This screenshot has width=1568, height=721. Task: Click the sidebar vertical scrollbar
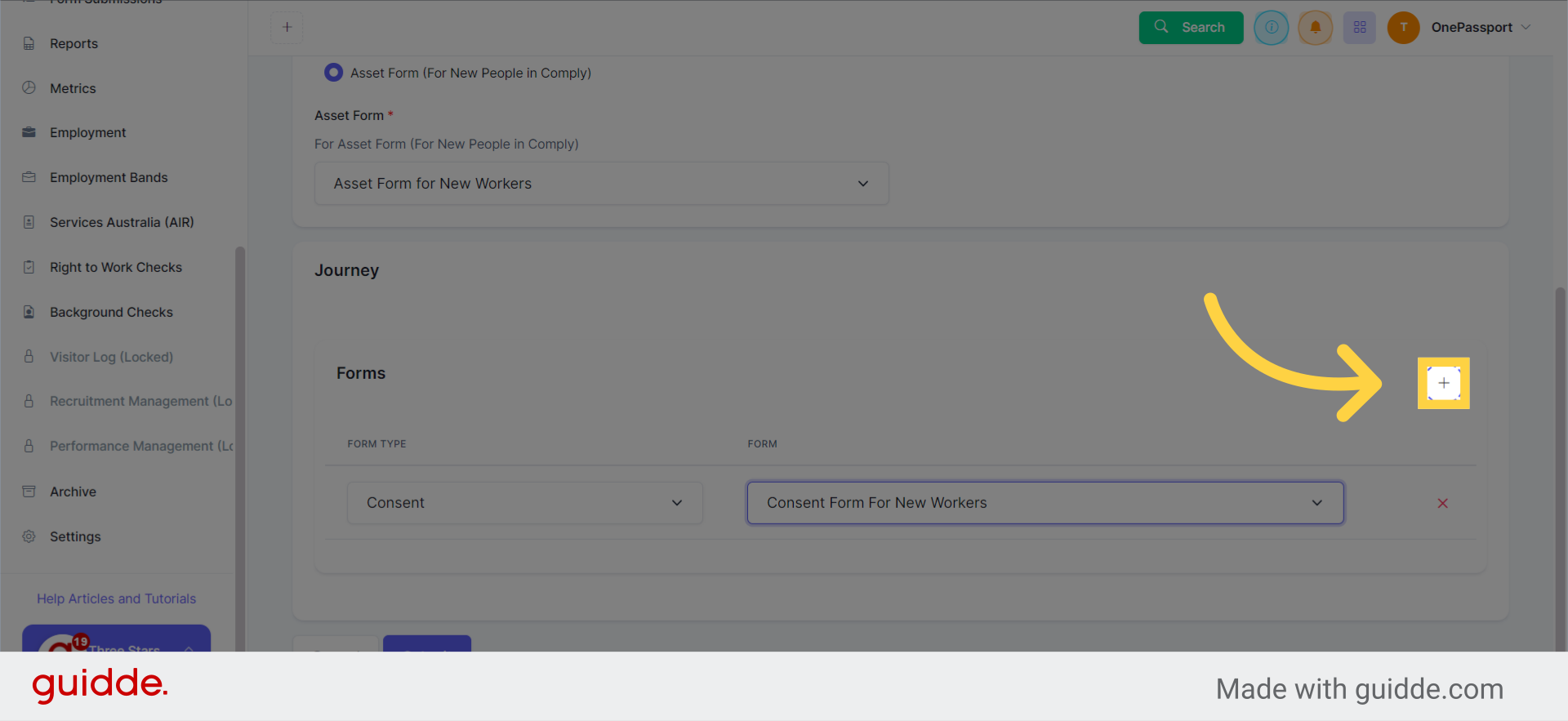point(240,449)
